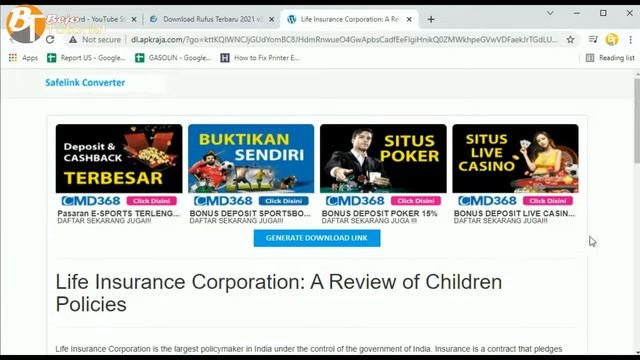
Task: Open the Pasaran E-Sports Terleng... ad text
Action: pyautogui.click(x=118, y=213)
